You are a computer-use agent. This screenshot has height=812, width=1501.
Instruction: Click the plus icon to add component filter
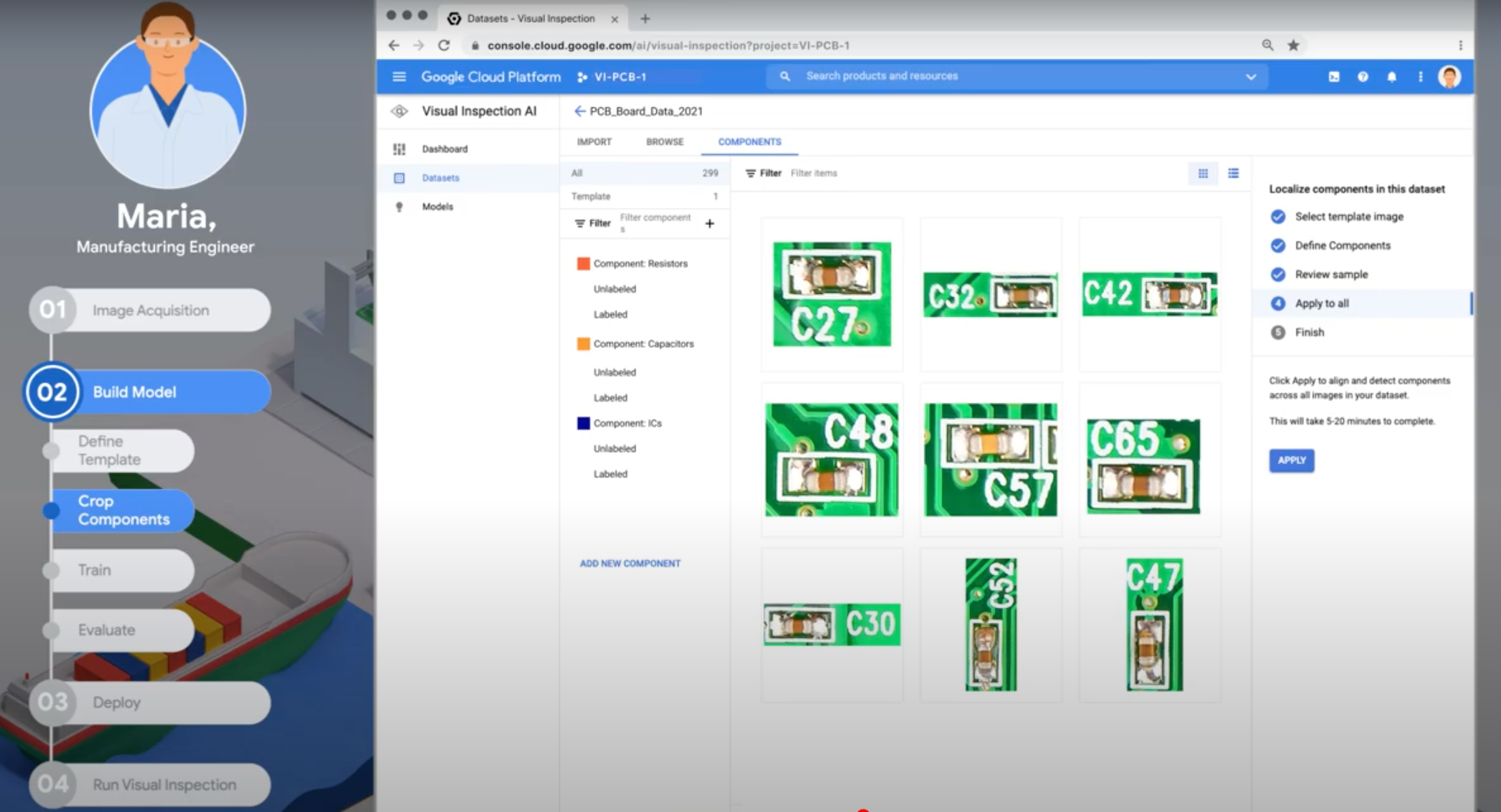tap(709, 223)
